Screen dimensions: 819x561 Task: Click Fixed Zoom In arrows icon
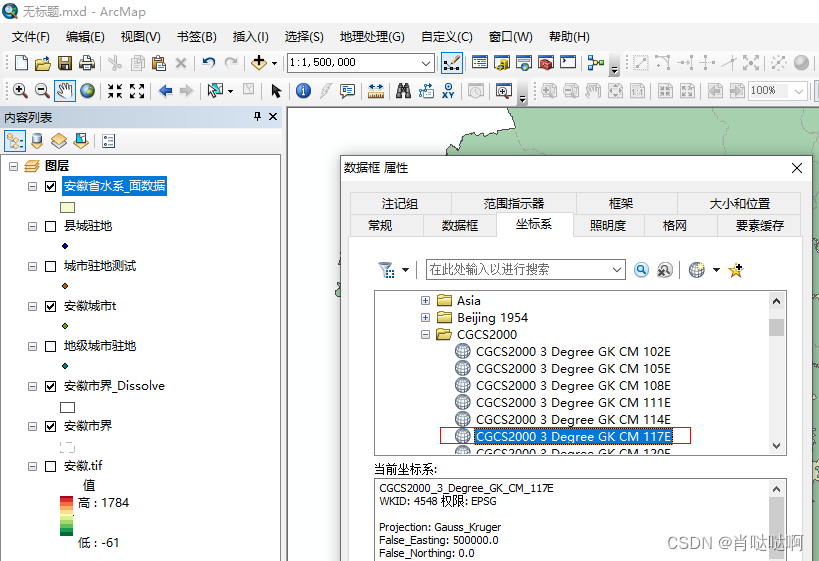(x=115, y=91)
